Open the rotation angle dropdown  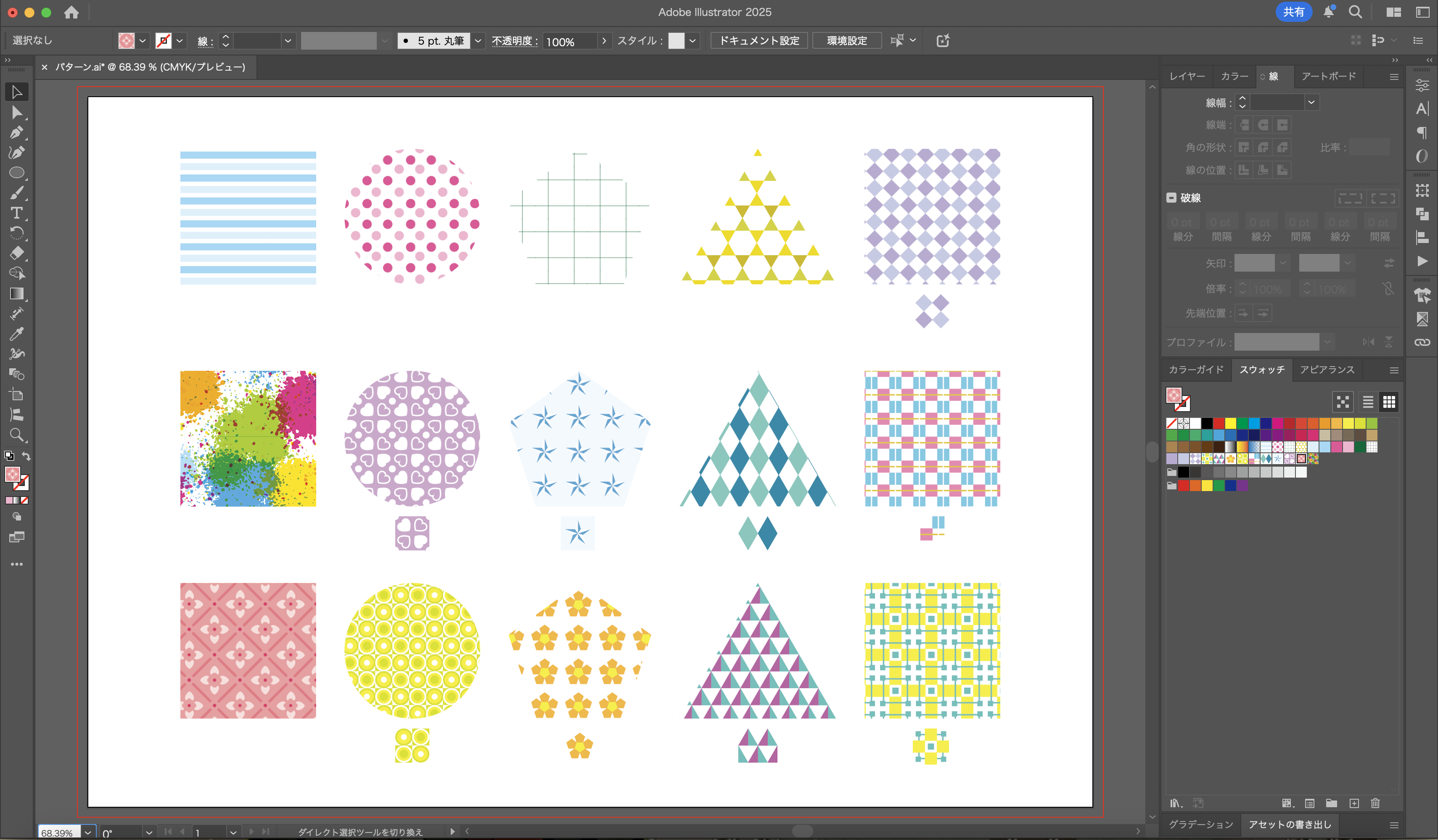point(149,832)
